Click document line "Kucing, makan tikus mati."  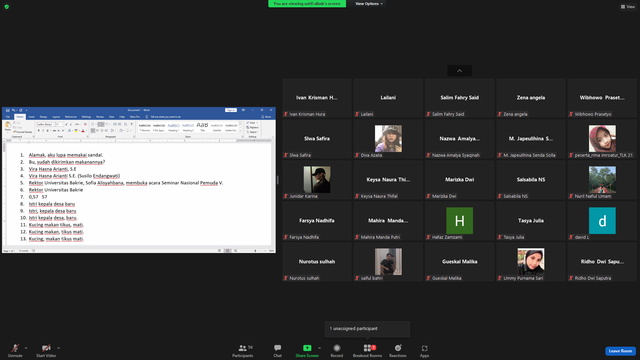coord(56,239)
